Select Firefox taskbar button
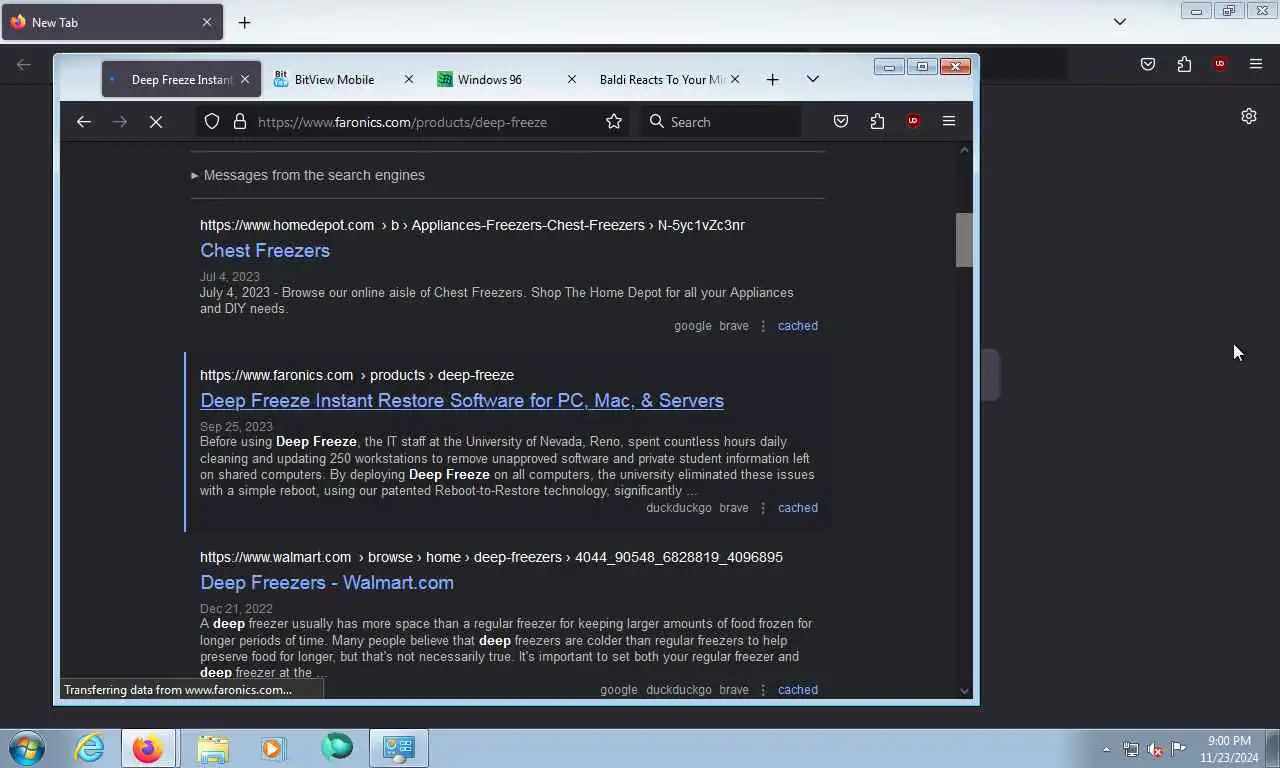 pos(148,748)
